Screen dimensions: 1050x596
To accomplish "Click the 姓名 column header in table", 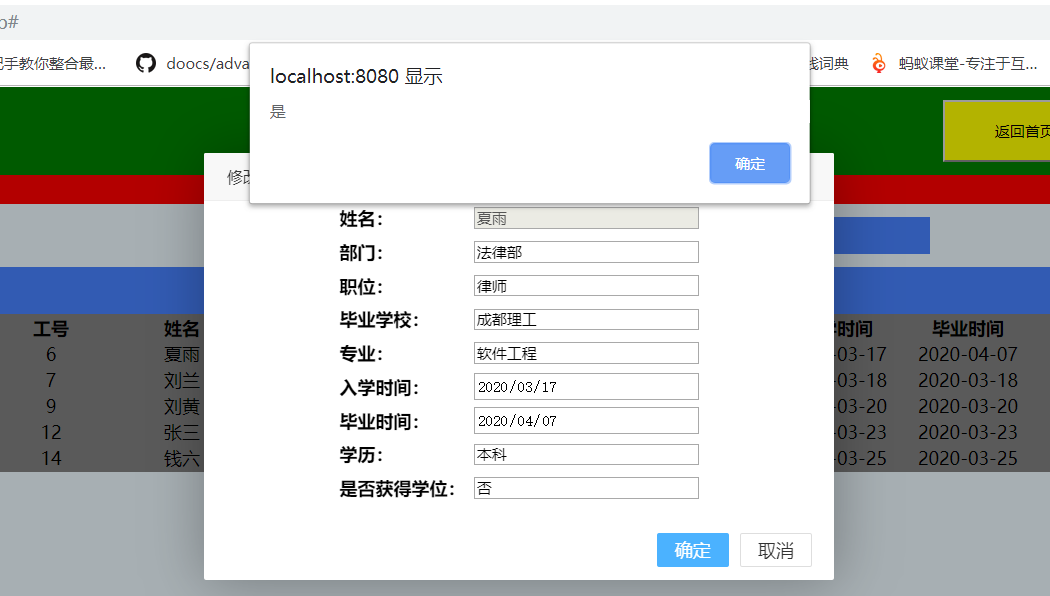I will [182, 329].
